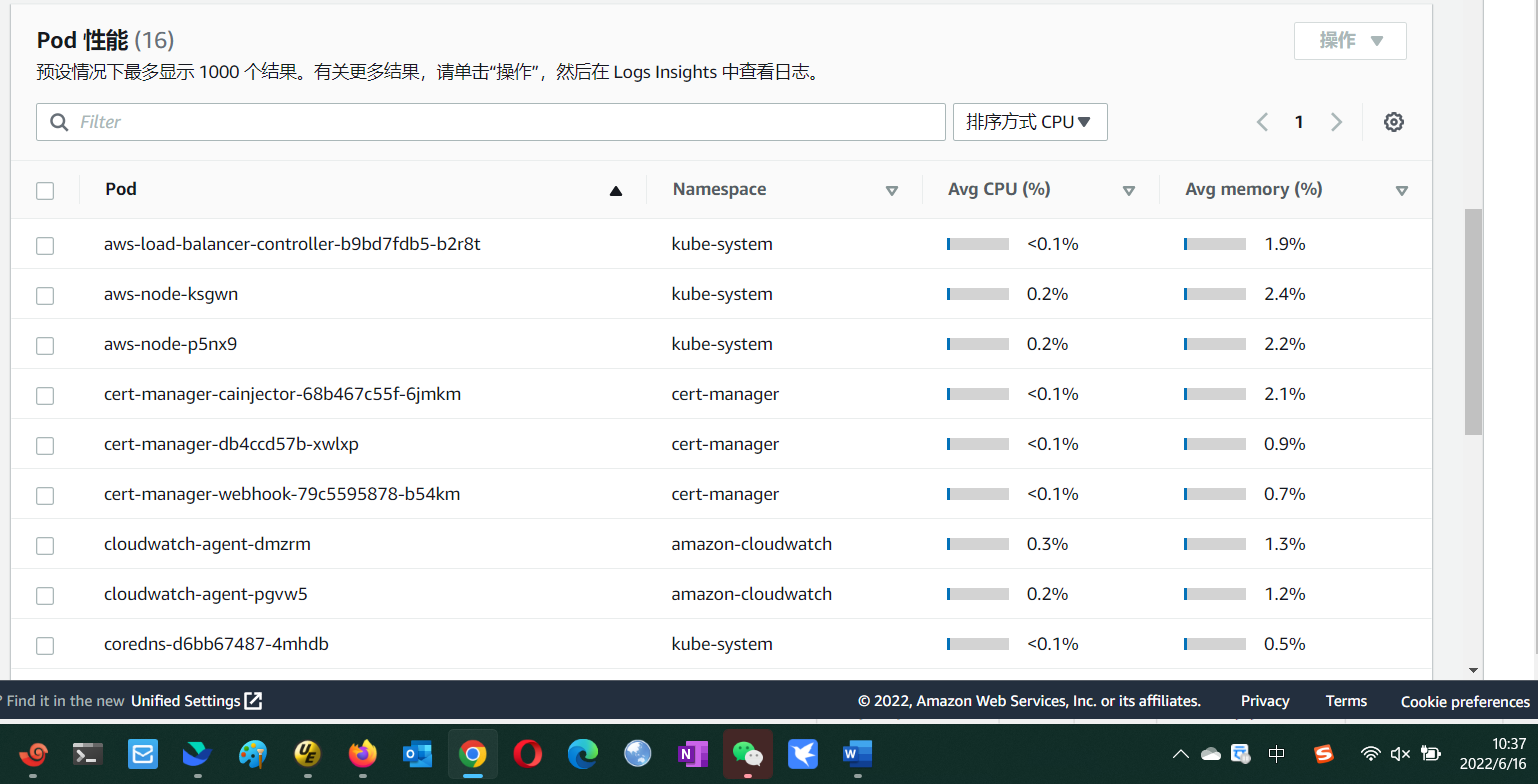Click the memory bar for coredns-d6bb67487-4mhdb

coord(1215,644)
